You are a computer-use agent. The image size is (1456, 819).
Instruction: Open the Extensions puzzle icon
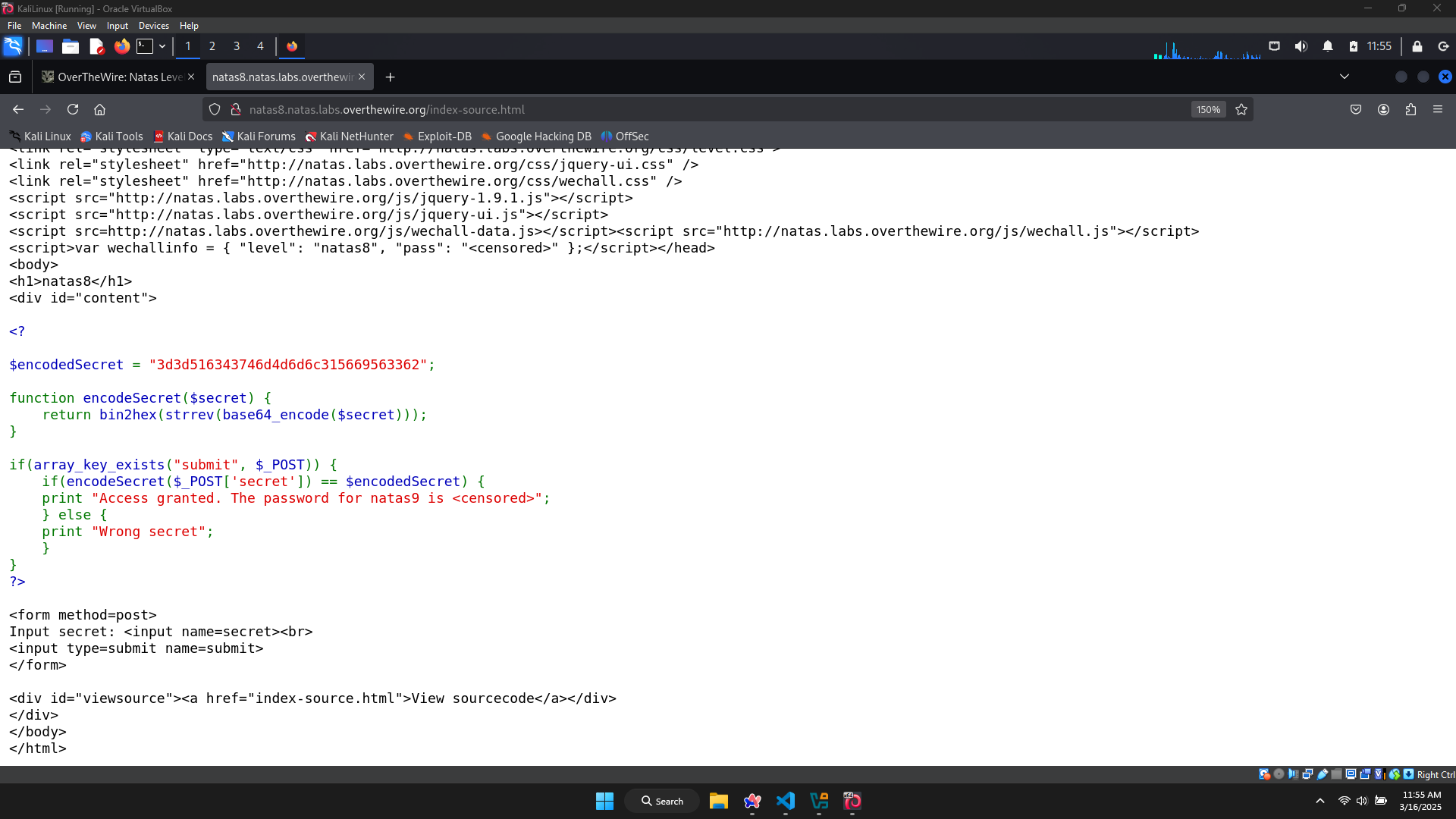pyautogui.click(x=1410, y=110)
